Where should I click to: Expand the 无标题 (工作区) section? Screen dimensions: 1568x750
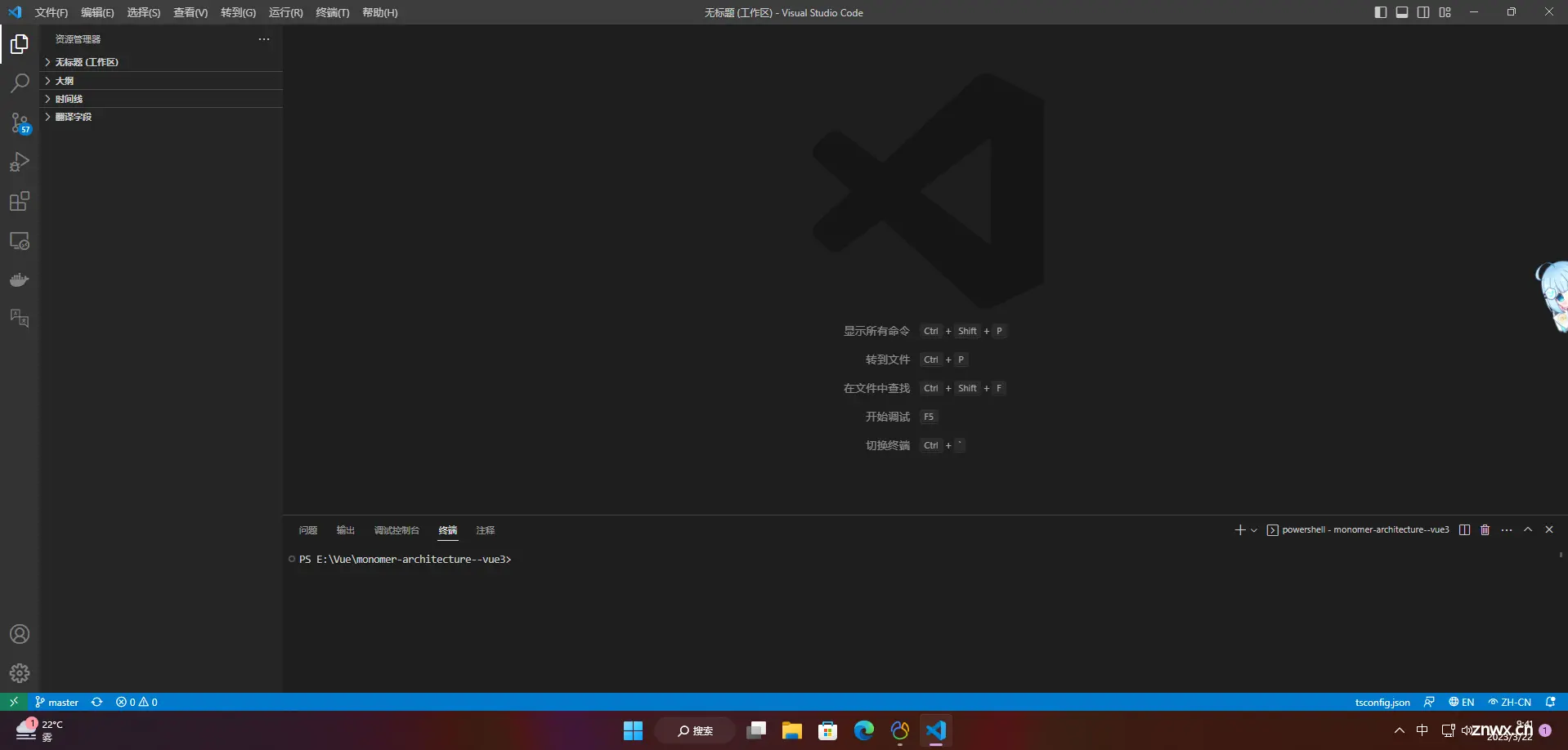[161, 62]
